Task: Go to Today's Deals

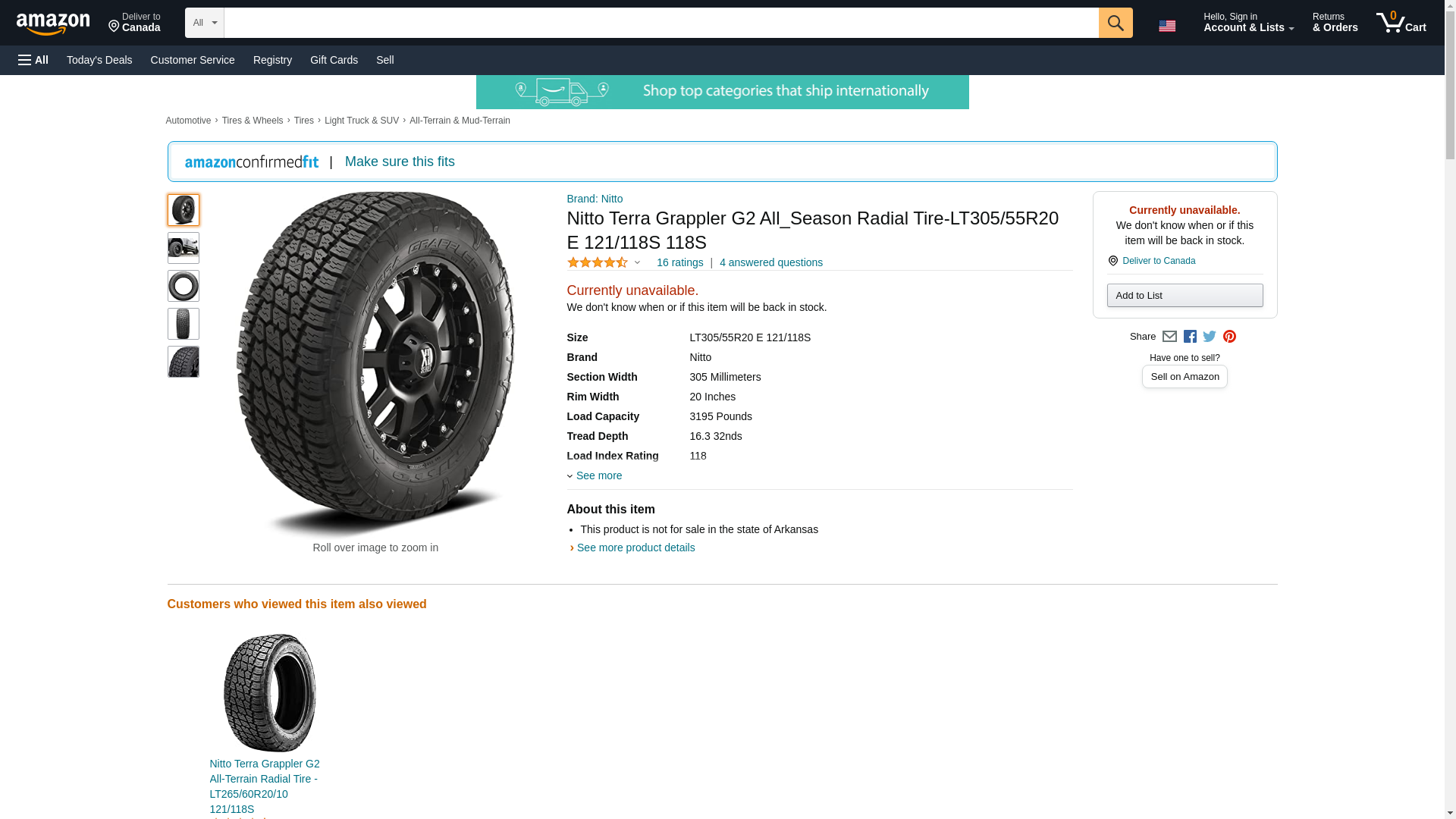Action: tap(99, 60)
